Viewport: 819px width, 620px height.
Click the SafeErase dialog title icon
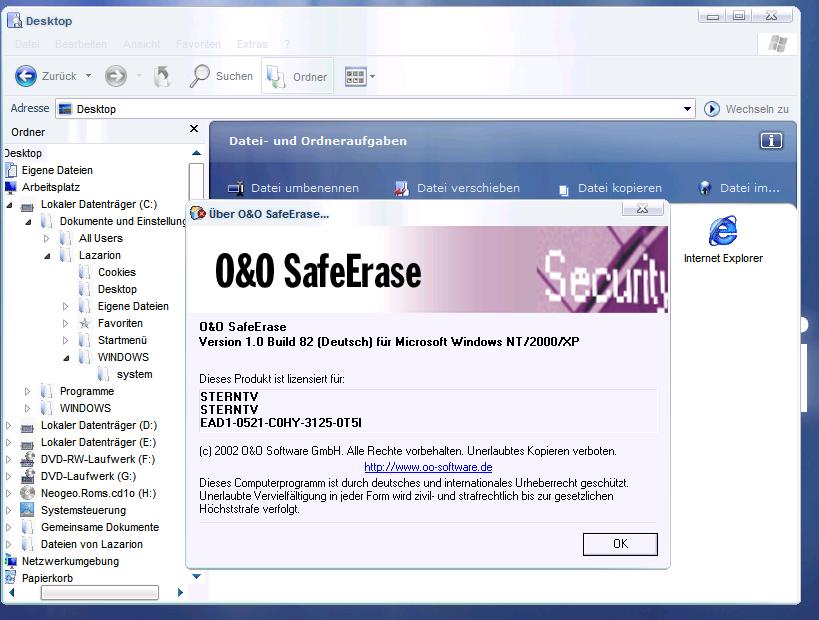tap(198, 213)
